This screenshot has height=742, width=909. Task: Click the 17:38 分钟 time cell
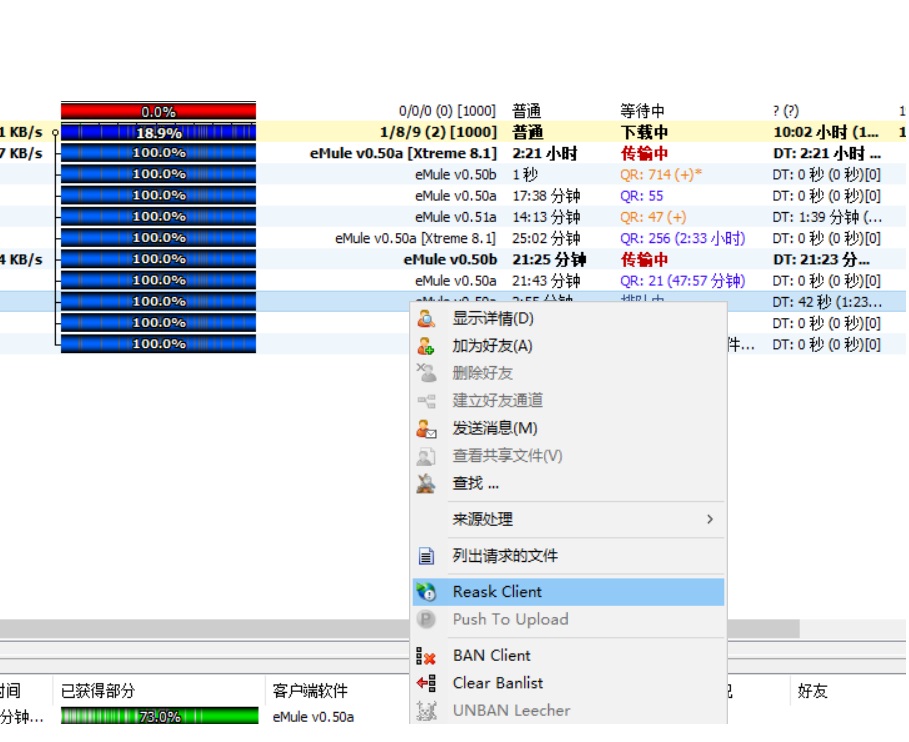tap(546, 196)
